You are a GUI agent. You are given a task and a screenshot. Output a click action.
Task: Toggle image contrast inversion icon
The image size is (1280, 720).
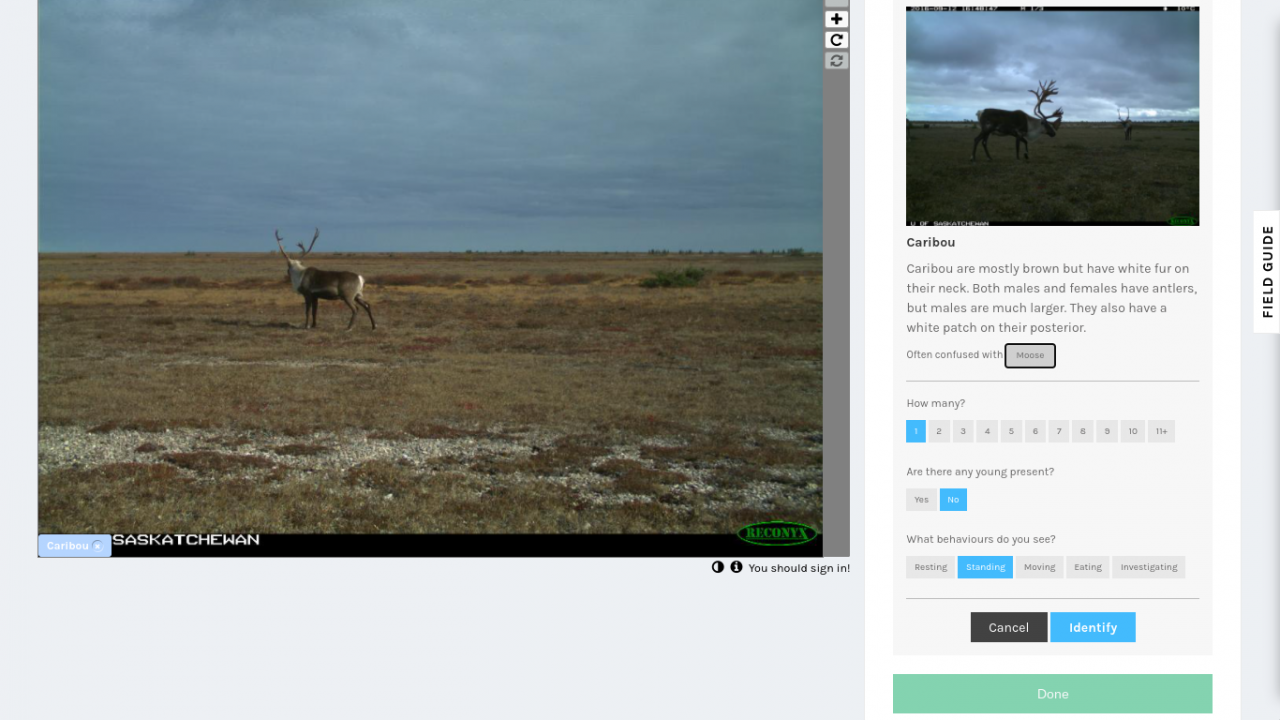(718, 567)
